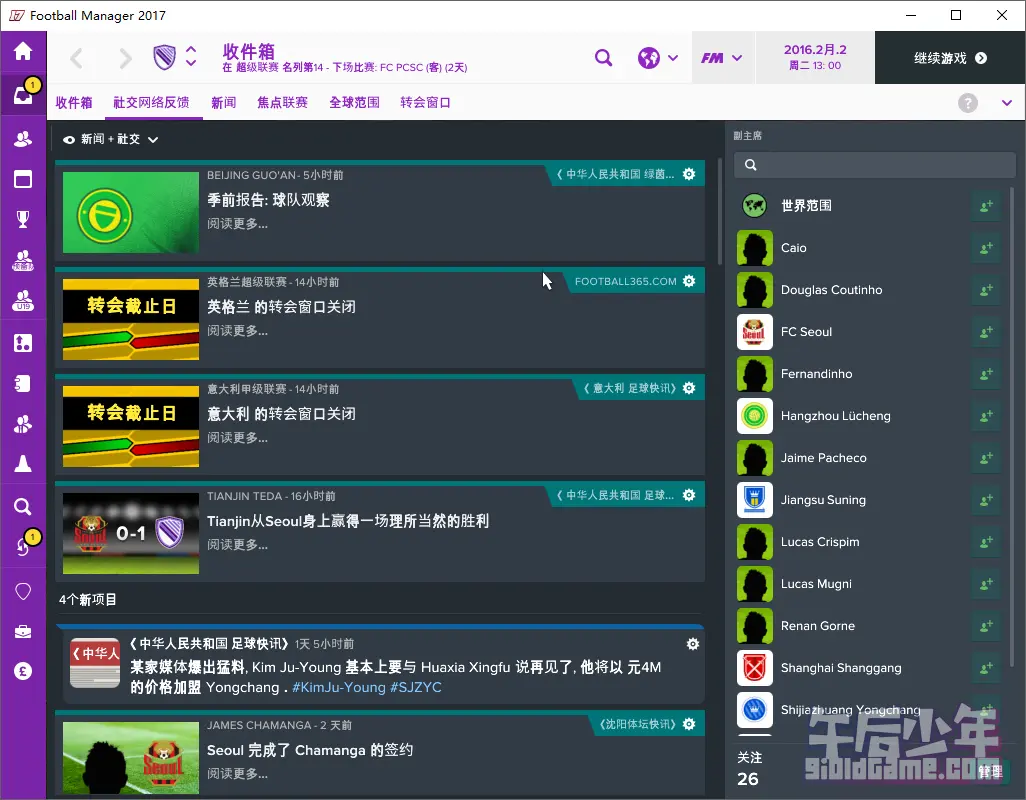Viewport: 1026px width, 800px height.
Task: Open headline 意大利 的转会窗口关闭
Action: coord(281,414)
